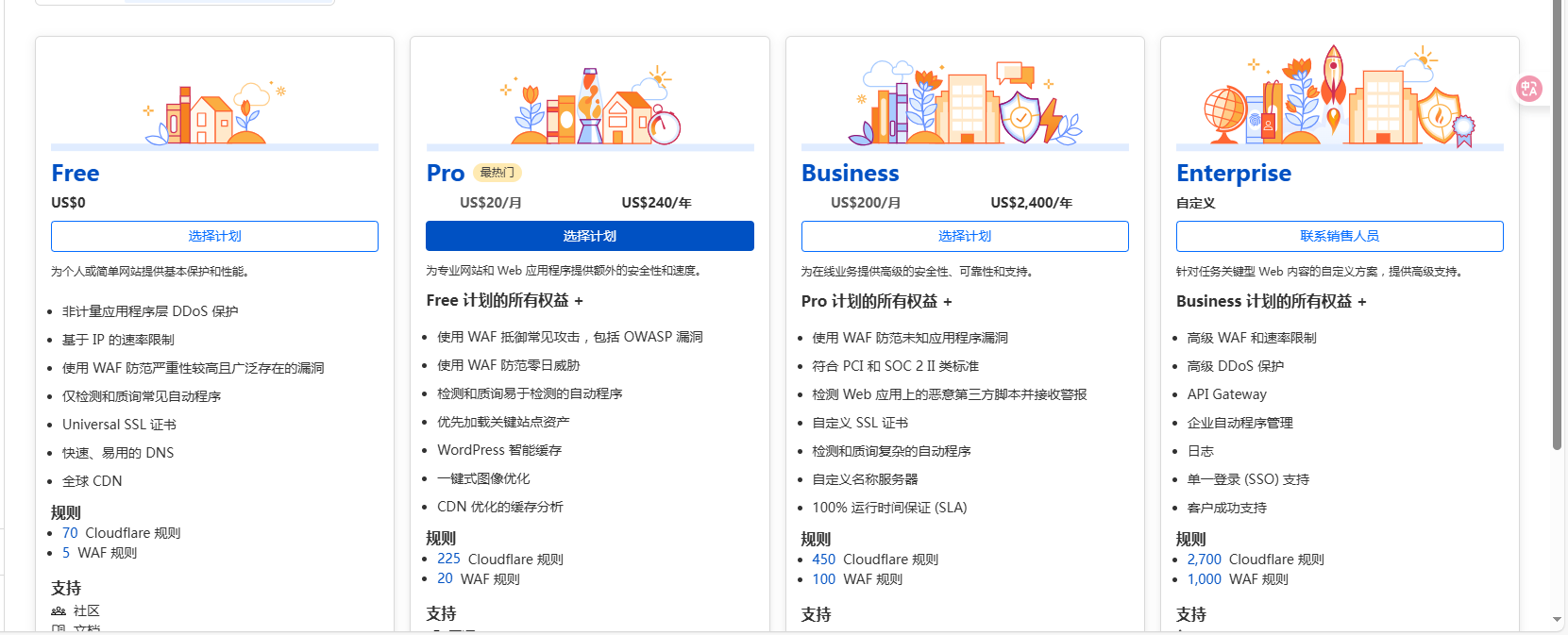Click 'Pro 计划的所有权益 +' heading

click(x=877, y=302)
